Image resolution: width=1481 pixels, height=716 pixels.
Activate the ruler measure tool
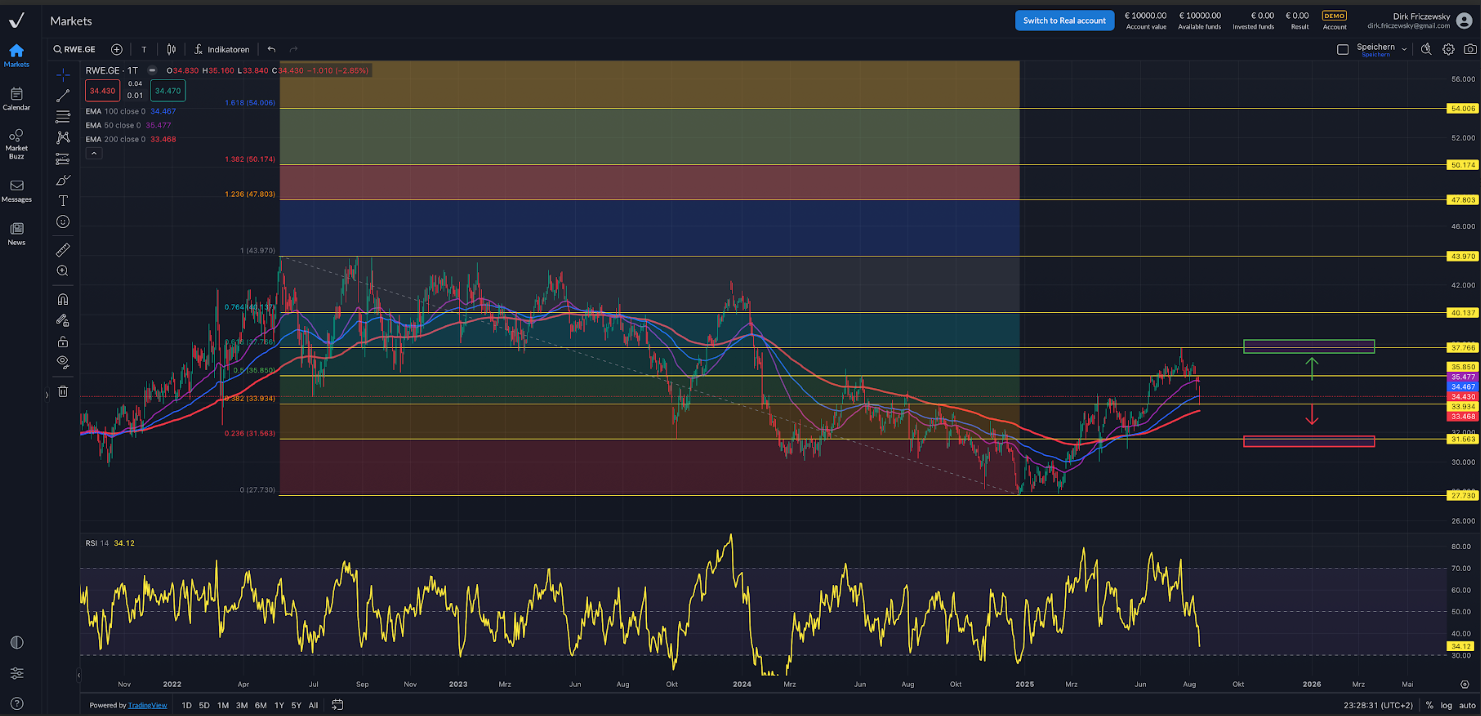(x=63, y=250)
